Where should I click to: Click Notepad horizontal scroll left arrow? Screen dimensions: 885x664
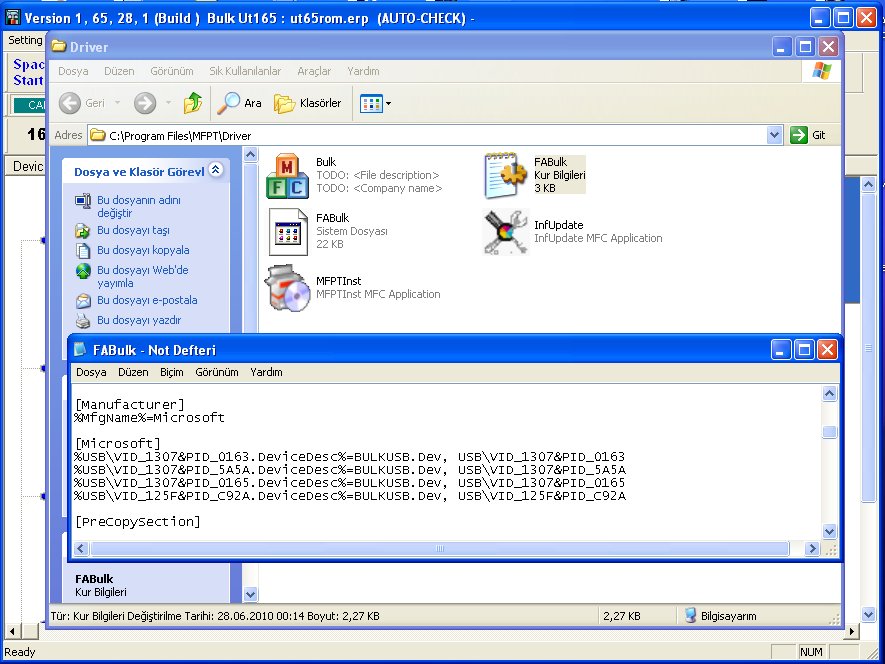(81, 548)
